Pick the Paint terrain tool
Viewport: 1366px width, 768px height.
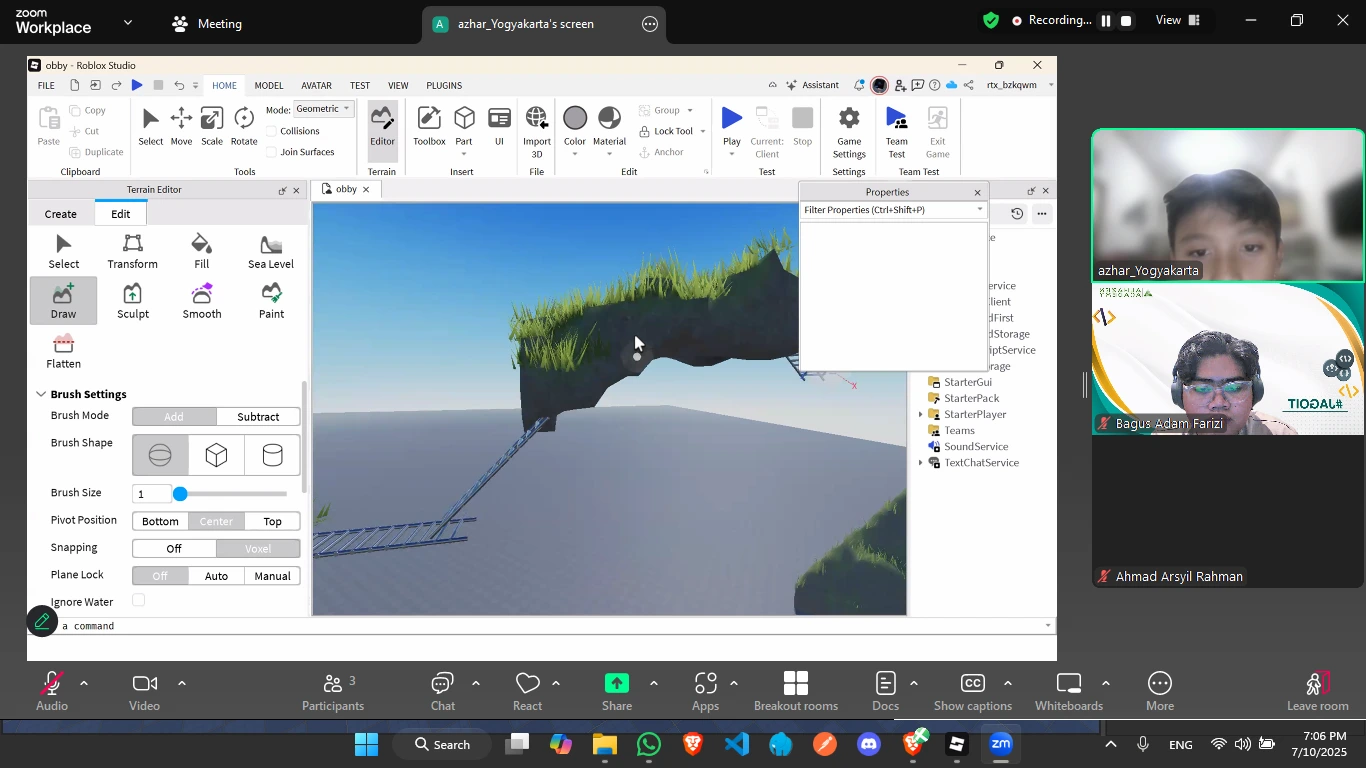click(x=271, y=300)
